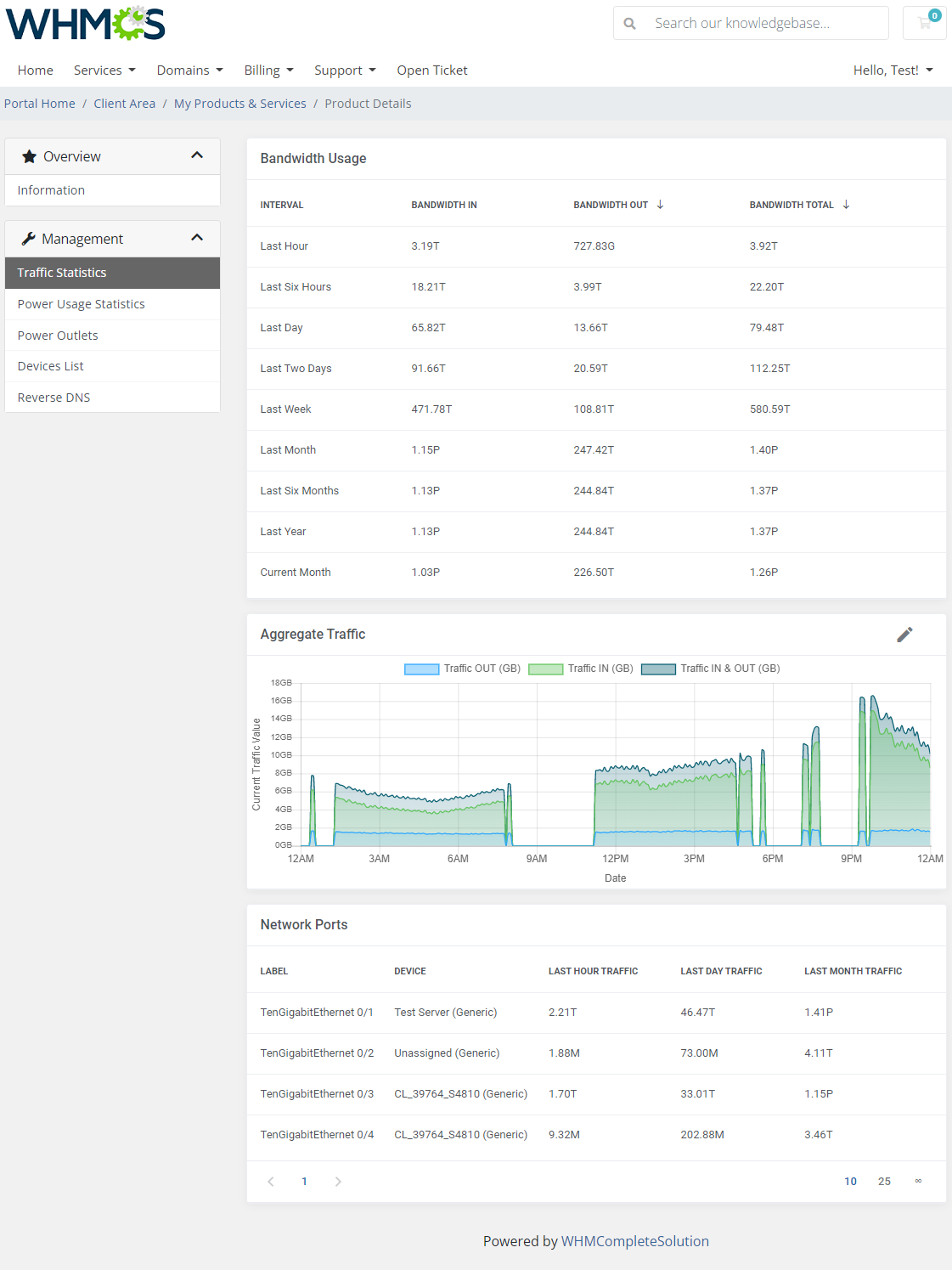Click Last Month Traffic column header
This screenshot has height=1270, width=952.
(x=853, y=971)
